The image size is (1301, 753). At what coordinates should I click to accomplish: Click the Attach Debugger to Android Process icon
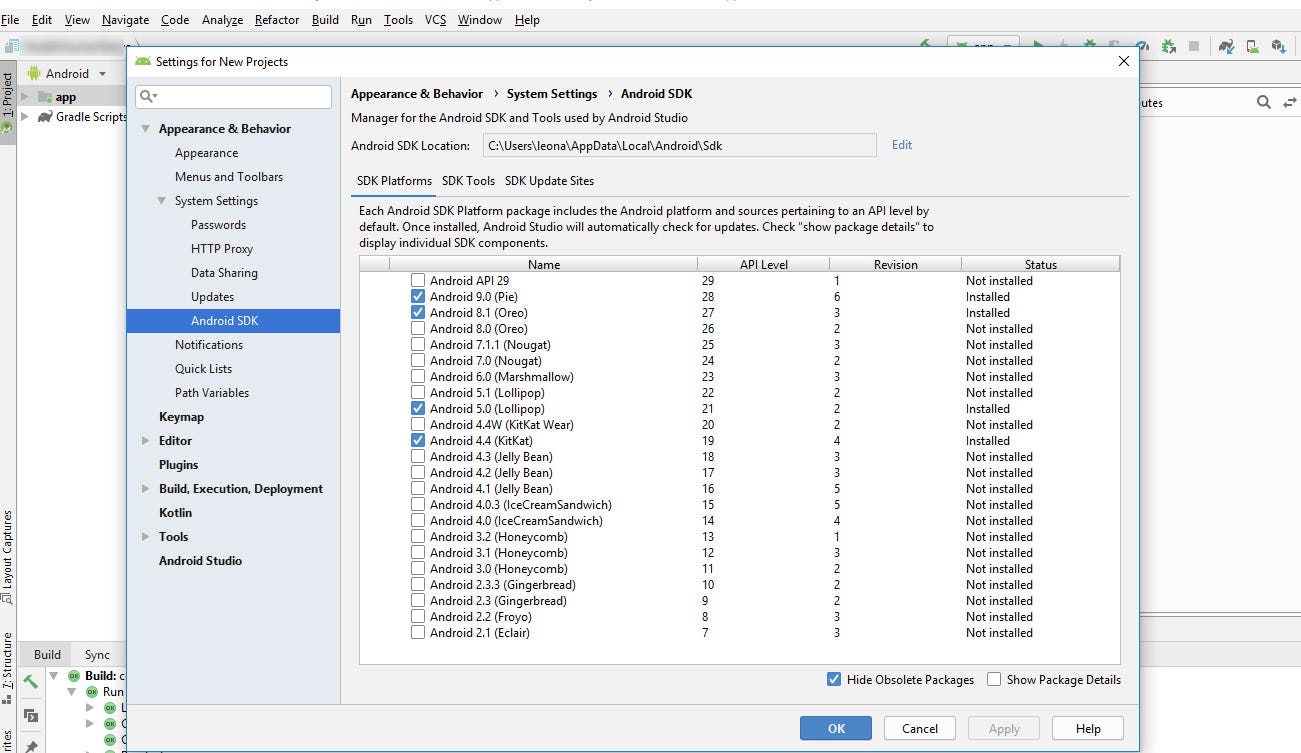1168,46
